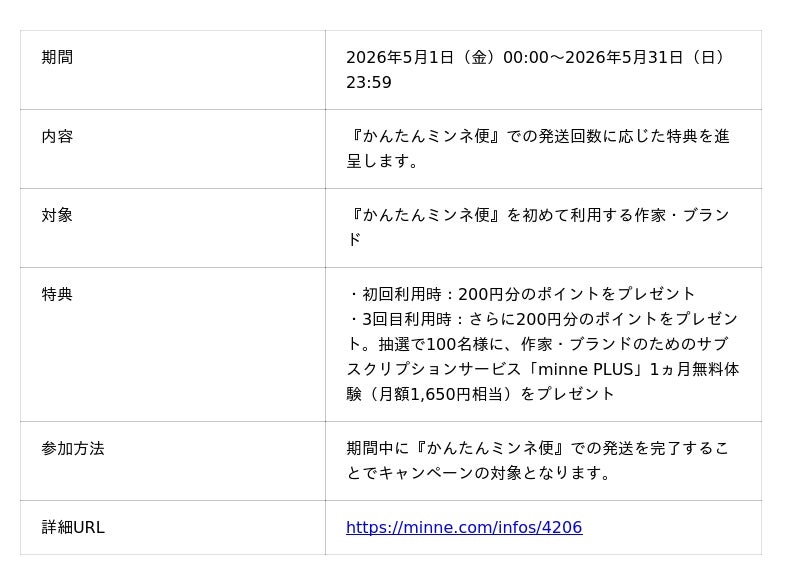Click the 詳細URL row label

(x=73, y=527)
